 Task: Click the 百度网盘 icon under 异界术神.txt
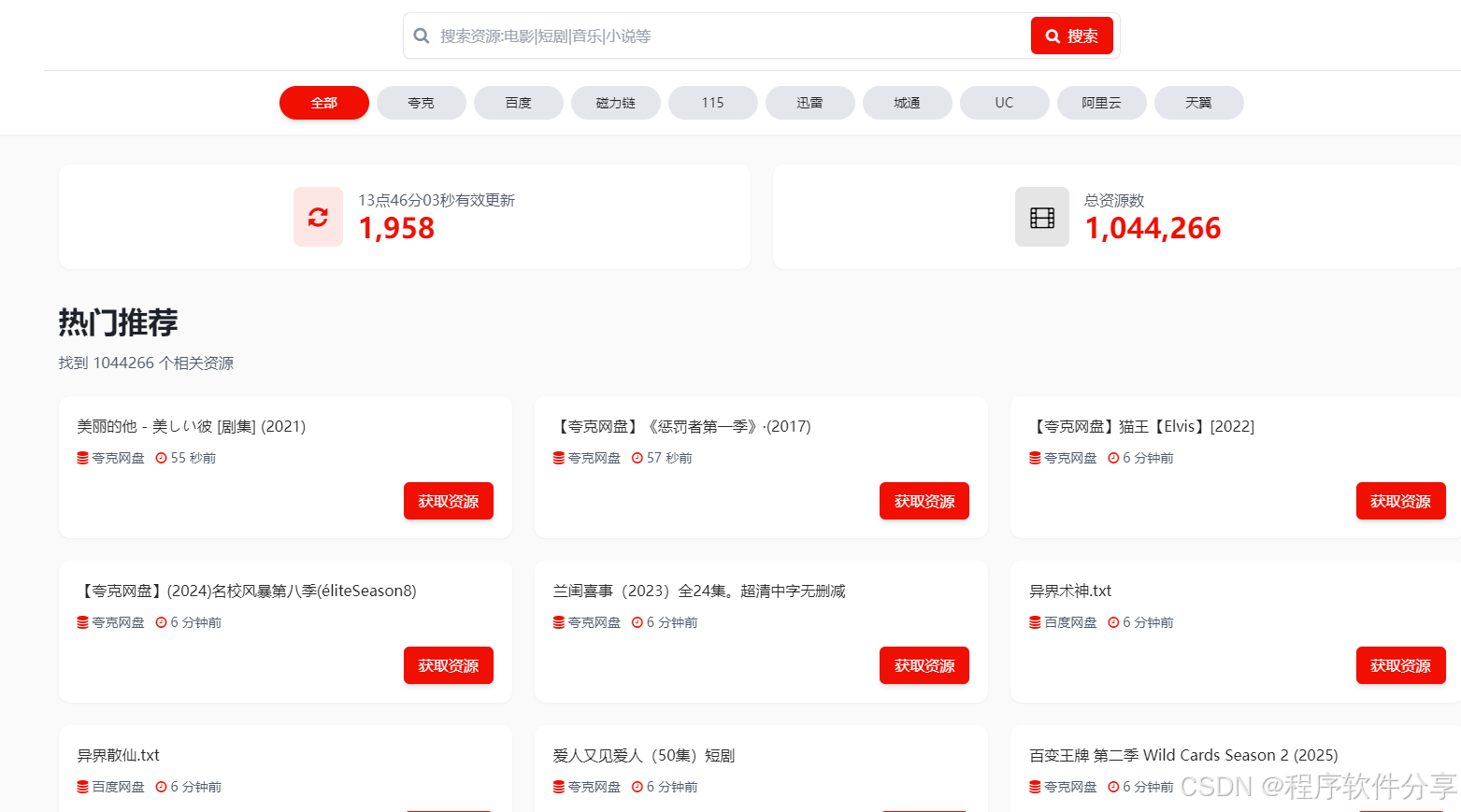1035,622
